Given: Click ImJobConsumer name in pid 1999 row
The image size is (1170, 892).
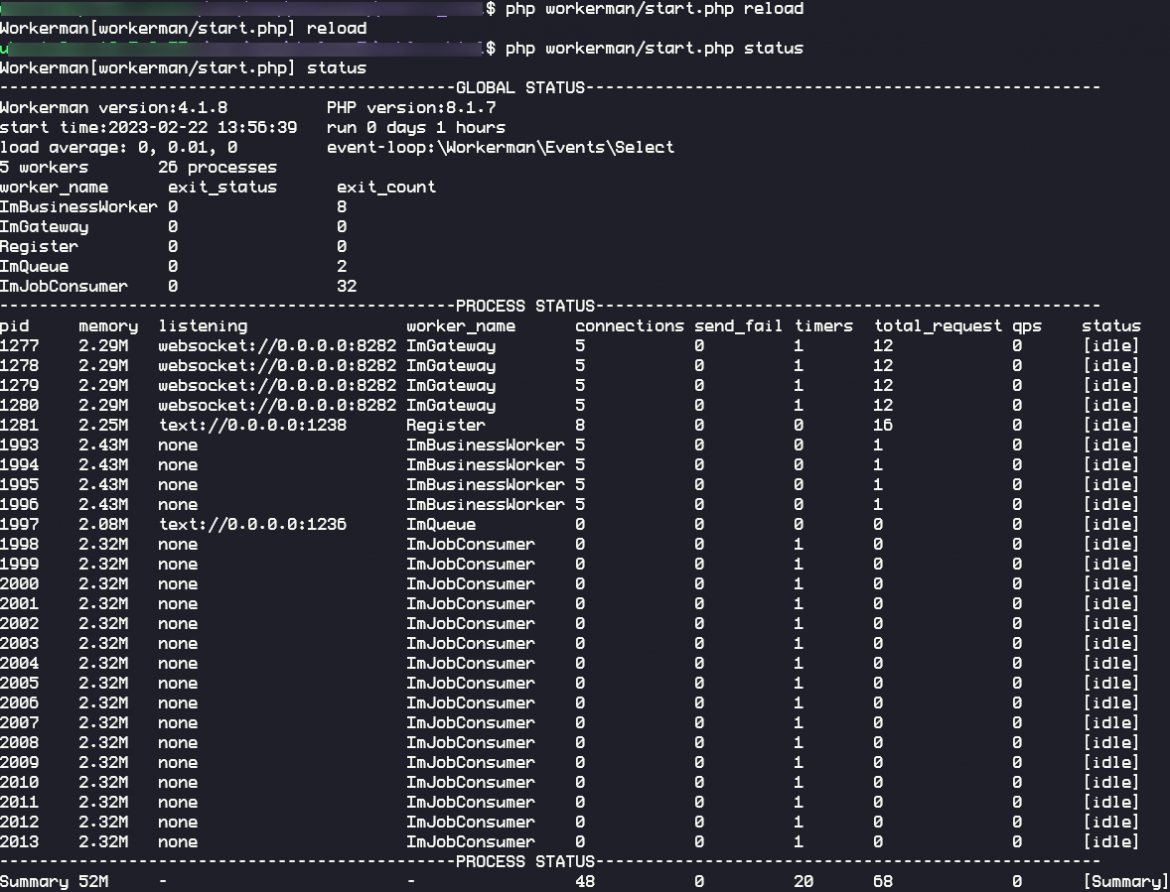Looking at the screenshot, I should pos(470,564).
